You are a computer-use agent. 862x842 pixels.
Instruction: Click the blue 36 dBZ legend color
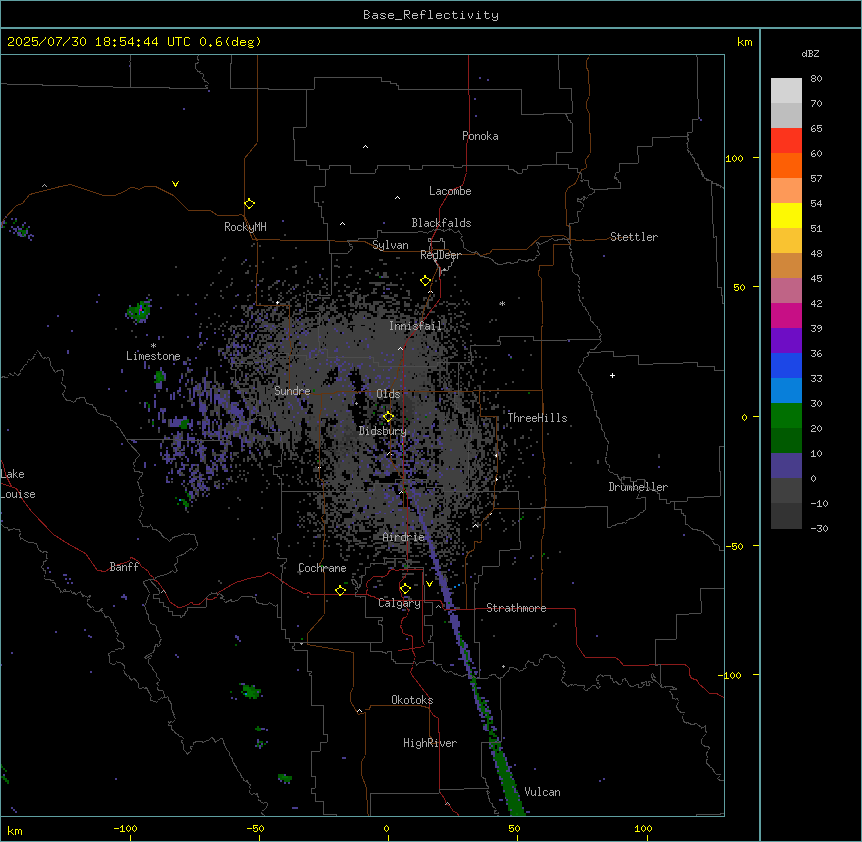pyautogui.click(x=786, y=365)
